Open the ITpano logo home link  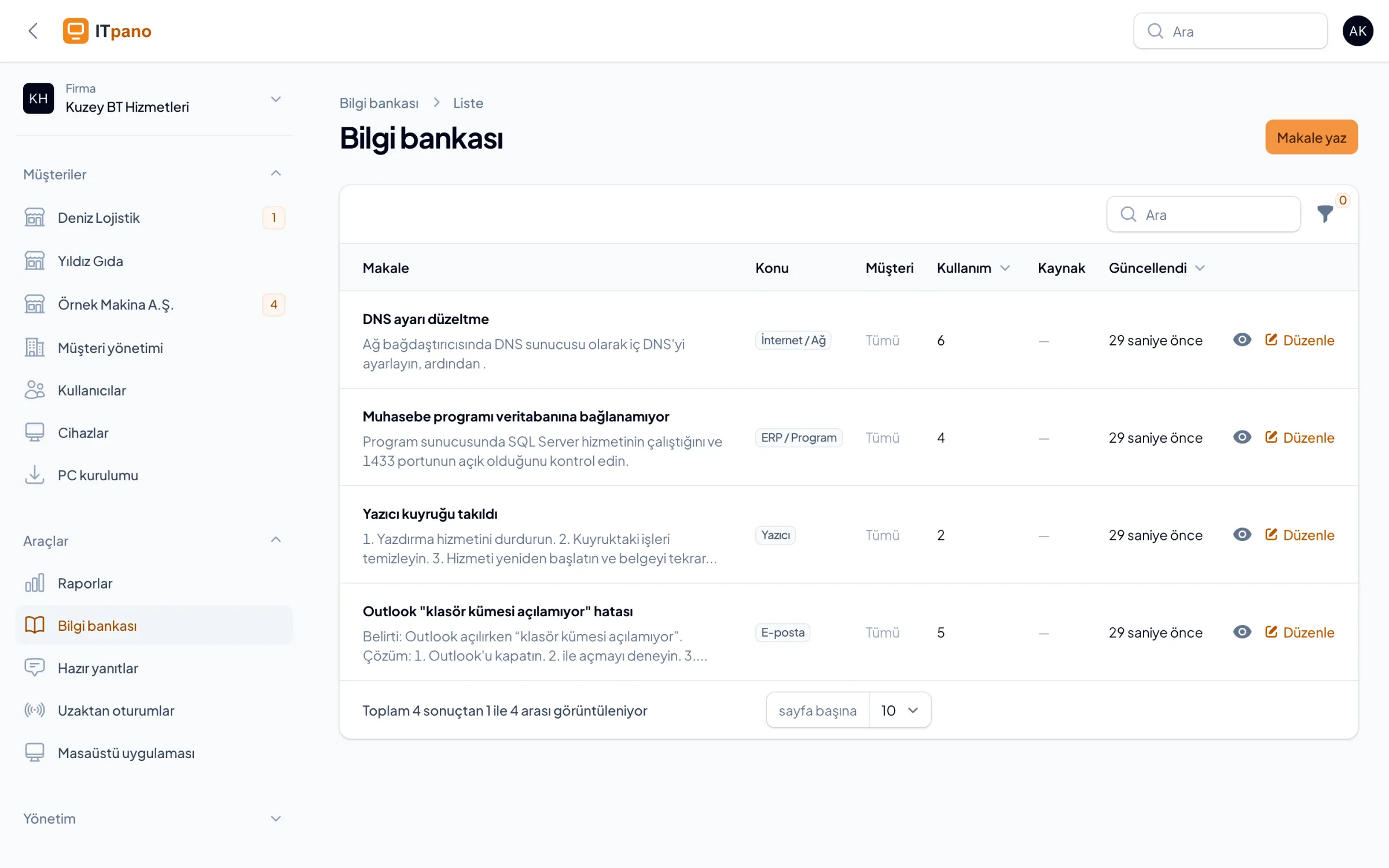[x=107, y=31]
